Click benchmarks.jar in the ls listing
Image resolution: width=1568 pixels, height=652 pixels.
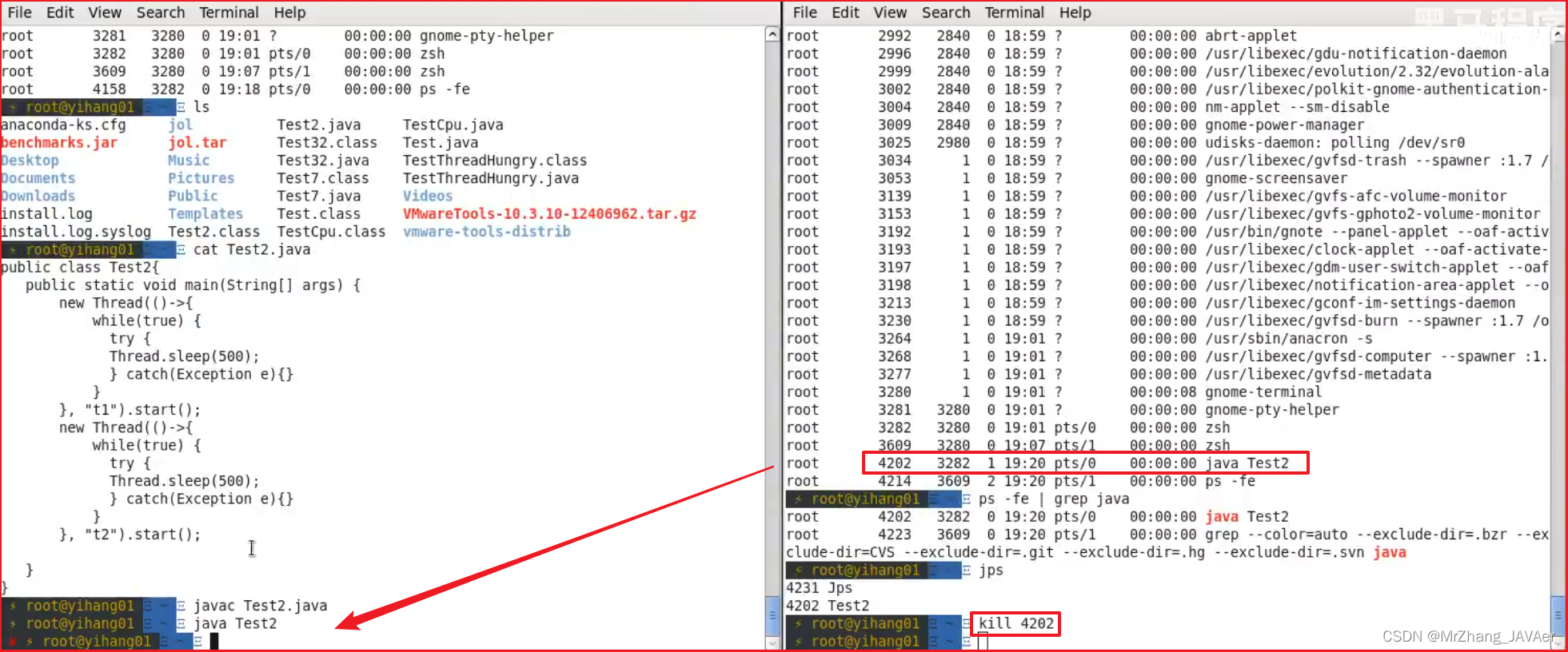coord(59,142)
